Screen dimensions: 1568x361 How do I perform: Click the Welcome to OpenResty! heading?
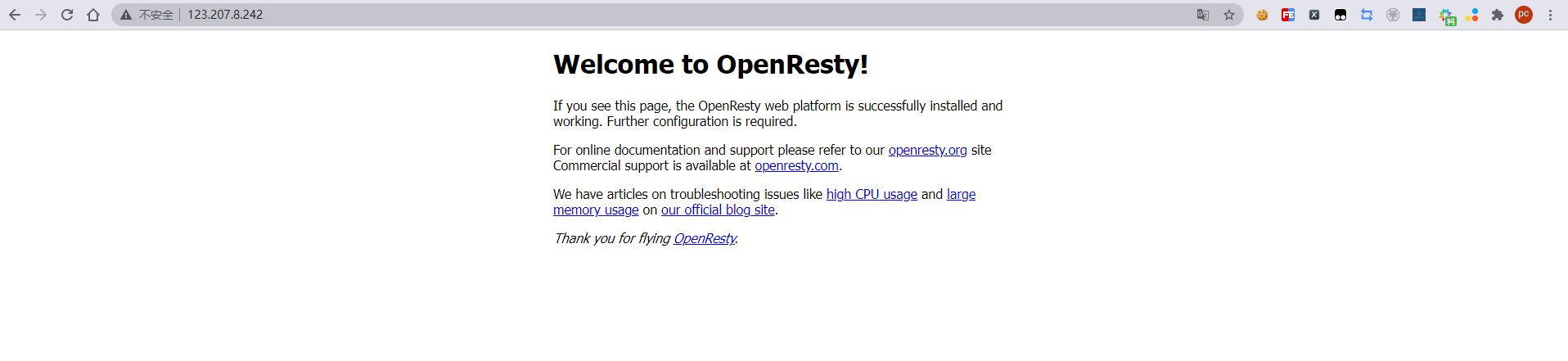point(710,64)
